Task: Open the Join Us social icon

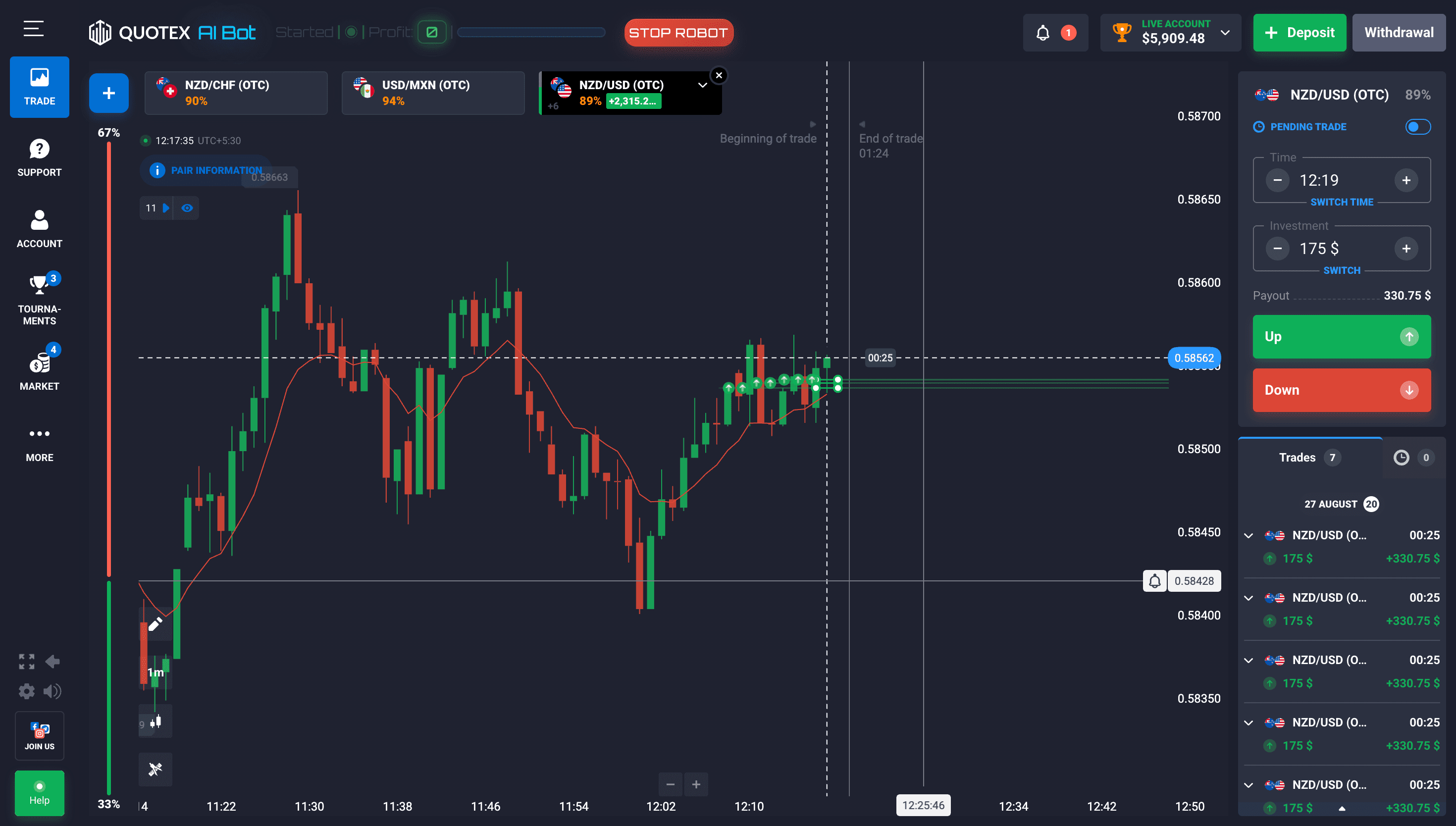Action: point(39,735)
